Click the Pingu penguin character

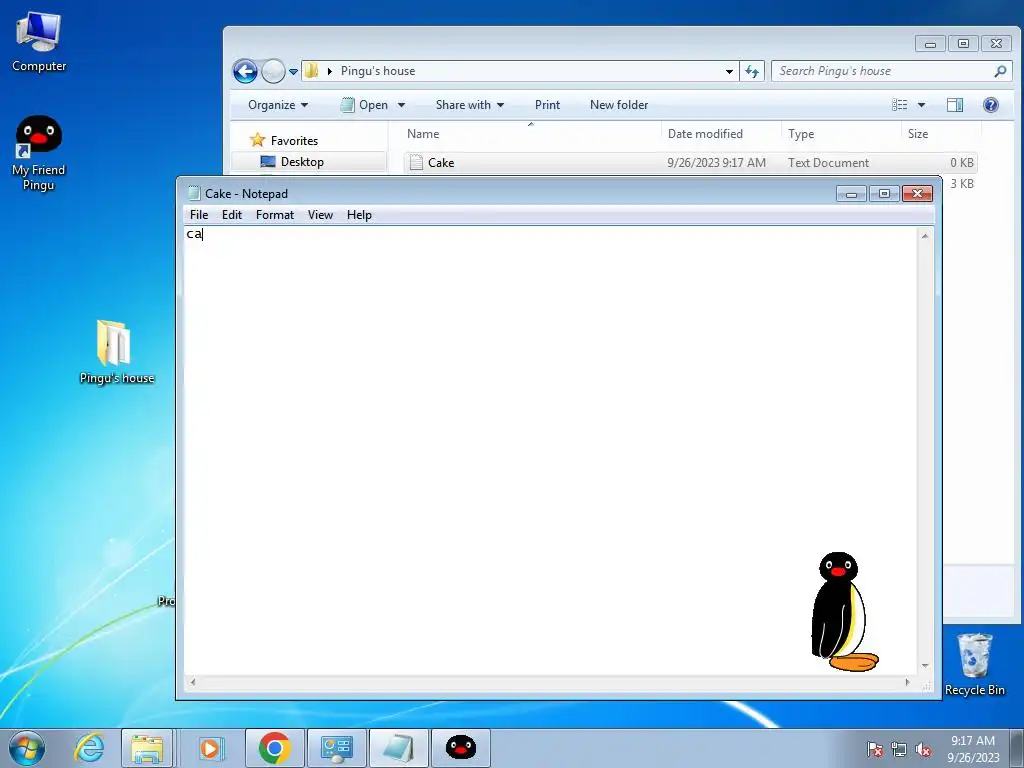[x=844, y=612]
